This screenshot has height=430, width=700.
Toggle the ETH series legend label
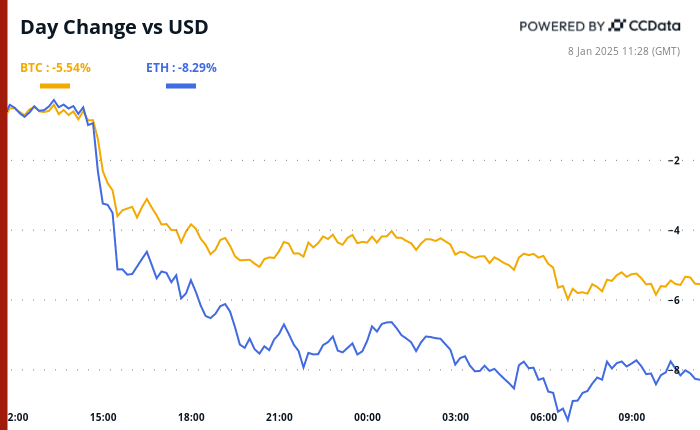click(x=181, y=68)
